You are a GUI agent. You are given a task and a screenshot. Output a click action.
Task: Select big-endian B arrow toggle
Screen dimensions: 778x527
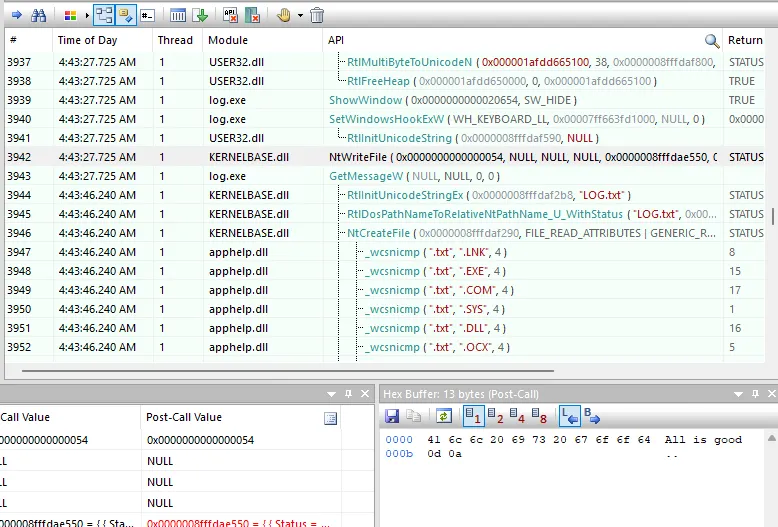[591, 416]
